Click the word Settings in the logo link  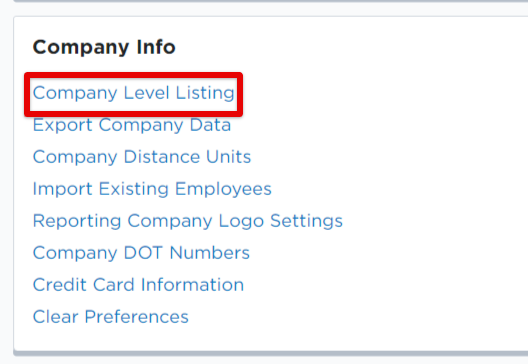pos(306,221)
